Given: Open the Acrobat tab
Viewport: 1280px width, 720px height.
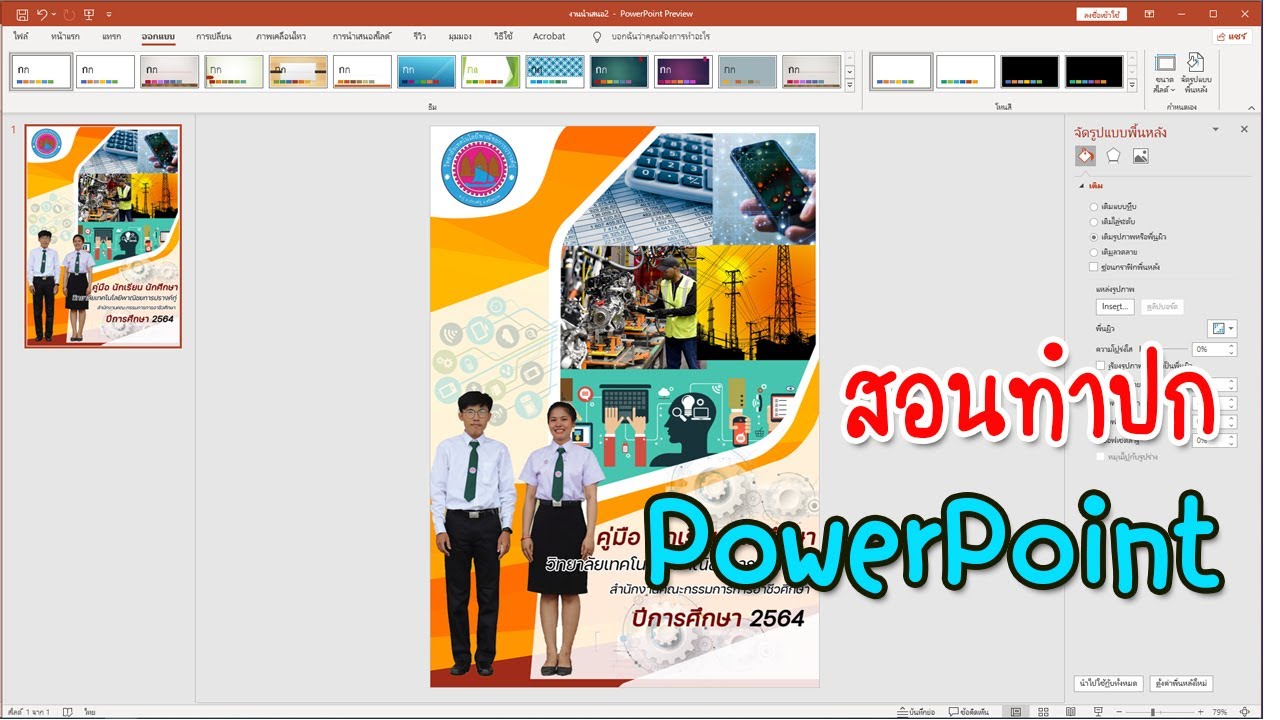Looking at the screenshot, I should (x=549, y=36).
